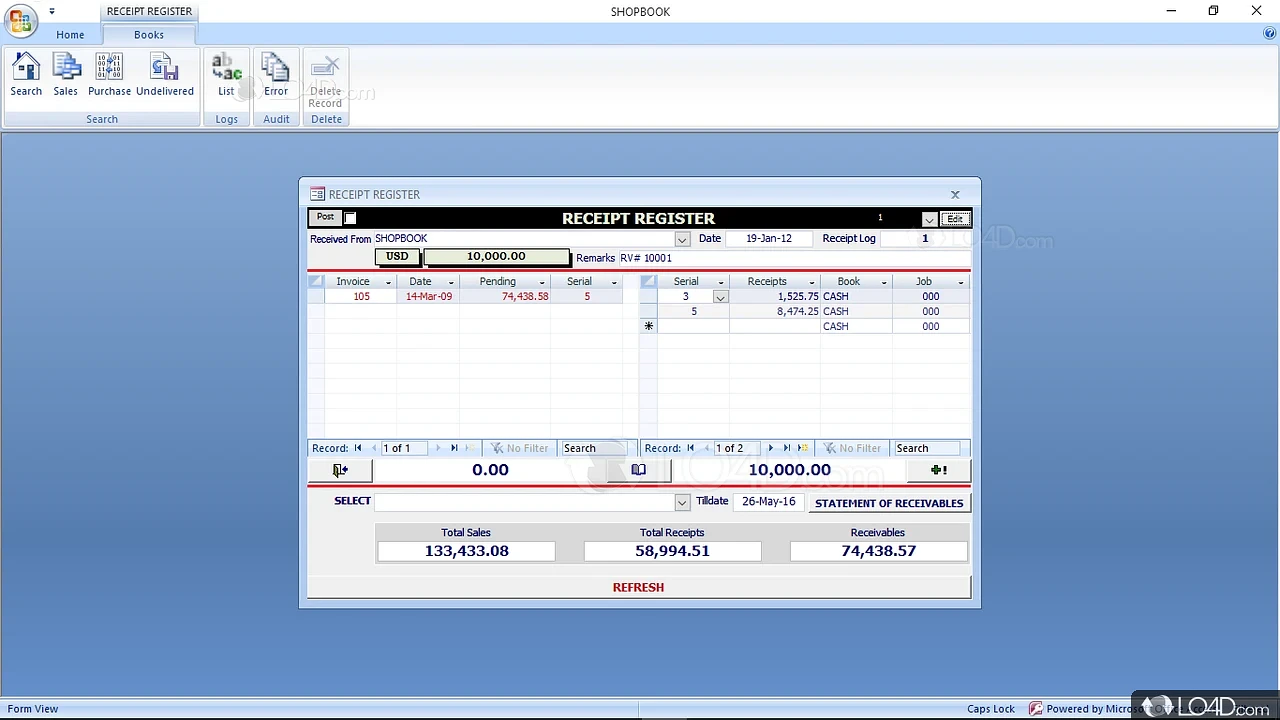Screen dimensions: 1280x720
Task: Click the RECEIPT REGISTER title-bar tab
Action: click(149, 12)
